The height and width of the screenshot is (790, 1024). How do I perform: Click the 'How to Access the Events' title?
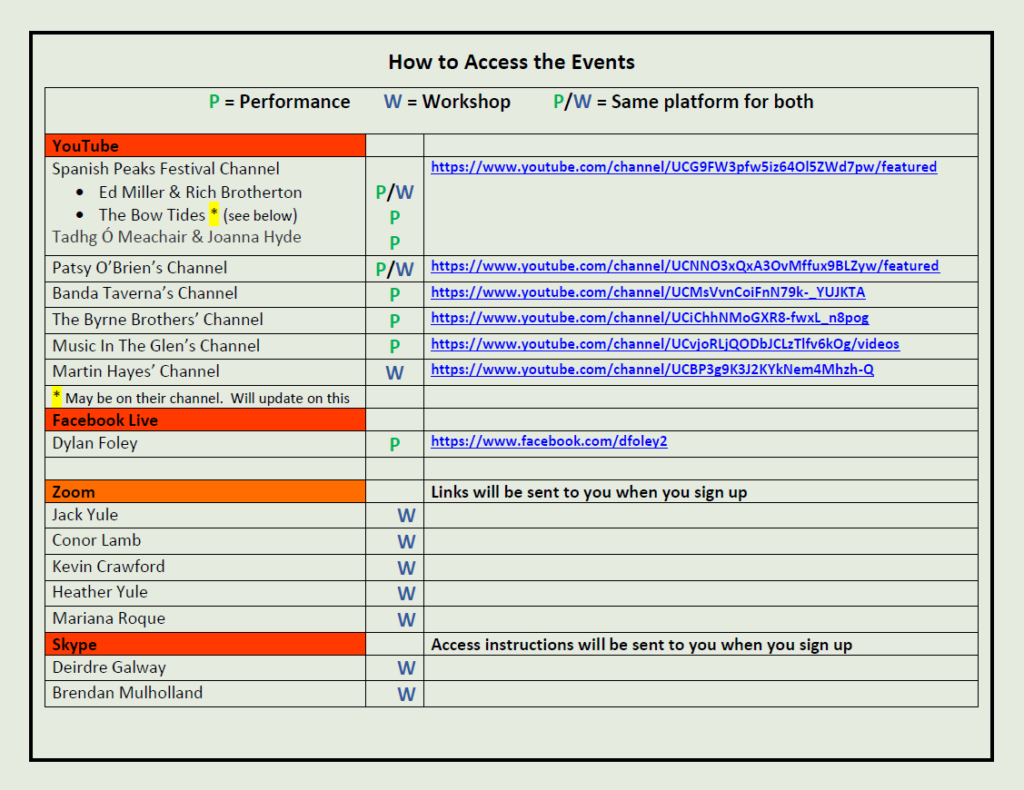pyautogui.click(x=511, y=62)
